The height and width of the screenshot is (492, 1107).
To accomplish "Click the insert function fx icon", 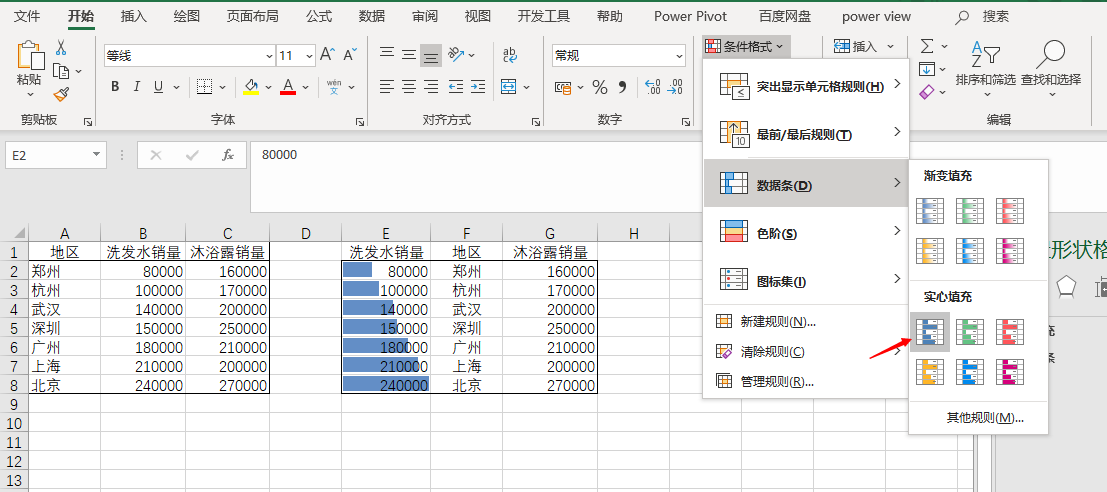I will (228, 155).
